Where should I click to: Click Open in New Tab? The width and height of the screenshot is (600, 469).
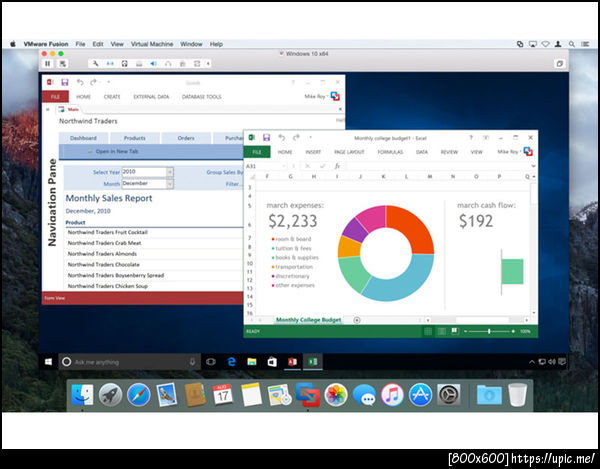117,151
